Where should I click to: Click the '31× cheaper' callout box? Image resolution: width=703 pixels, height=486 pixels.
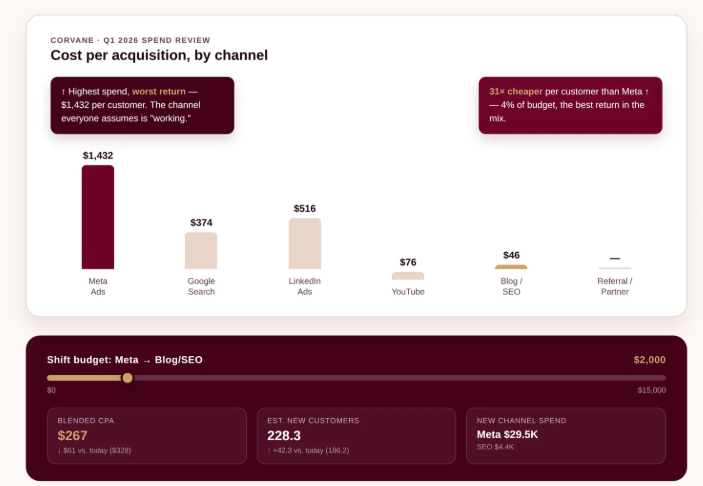click(570, 105)
